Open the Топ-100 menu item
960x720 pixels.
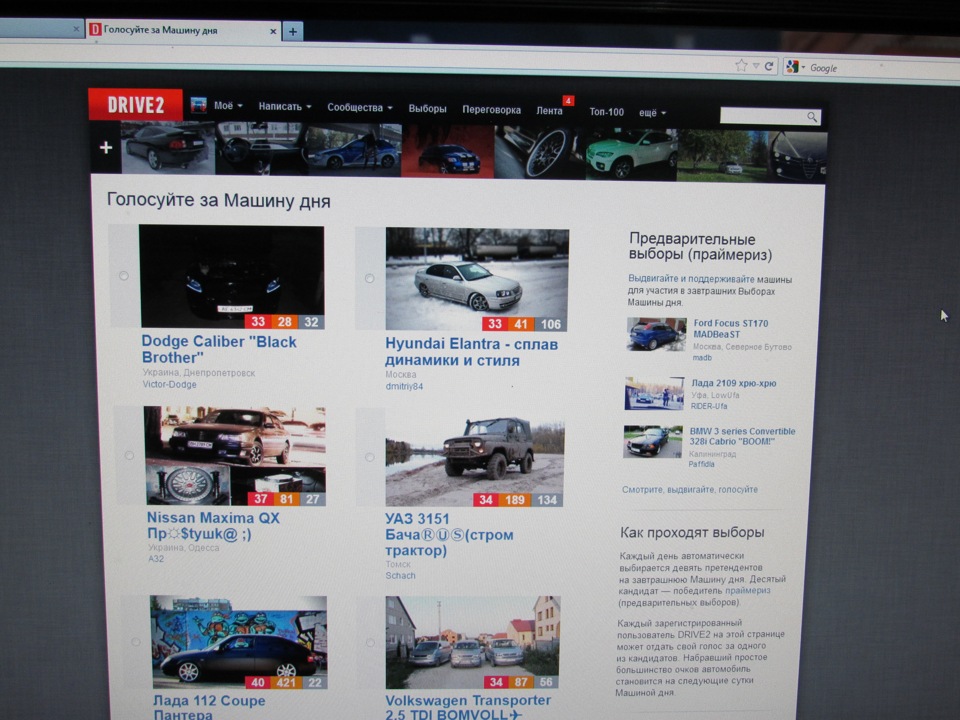(x=606, y=112)
